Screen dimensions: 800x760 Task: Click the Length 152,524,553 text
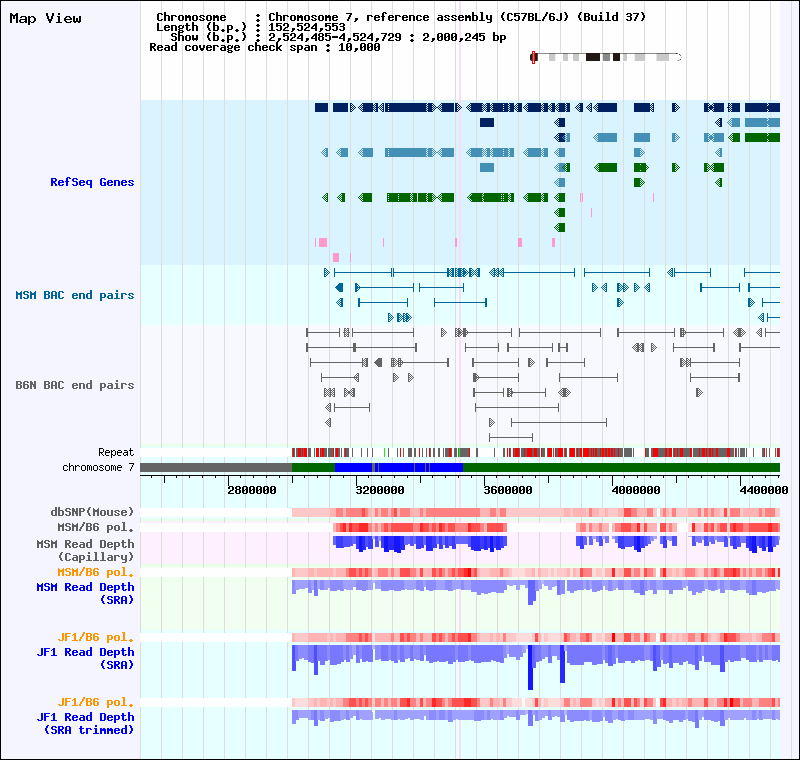pos(251,27)
